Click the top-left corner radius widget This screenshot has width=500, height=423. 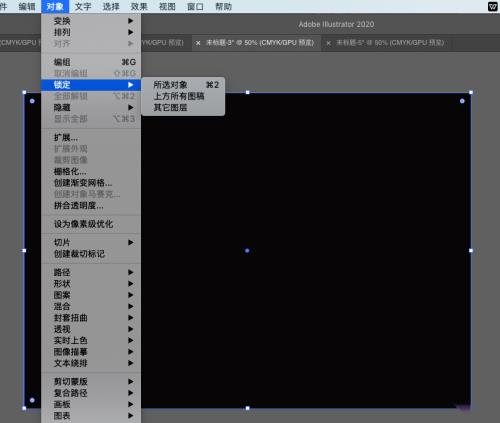32,101
